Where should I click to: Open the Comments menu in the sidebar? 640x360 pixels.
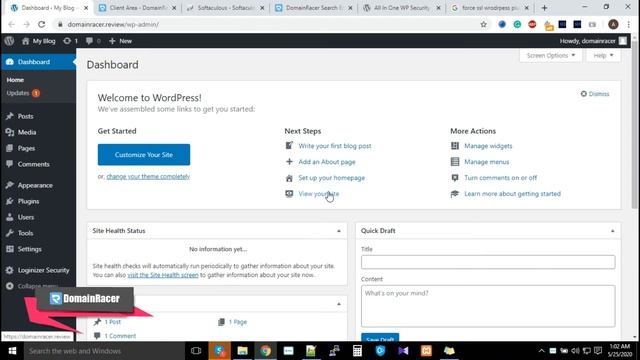click(33, 164)
